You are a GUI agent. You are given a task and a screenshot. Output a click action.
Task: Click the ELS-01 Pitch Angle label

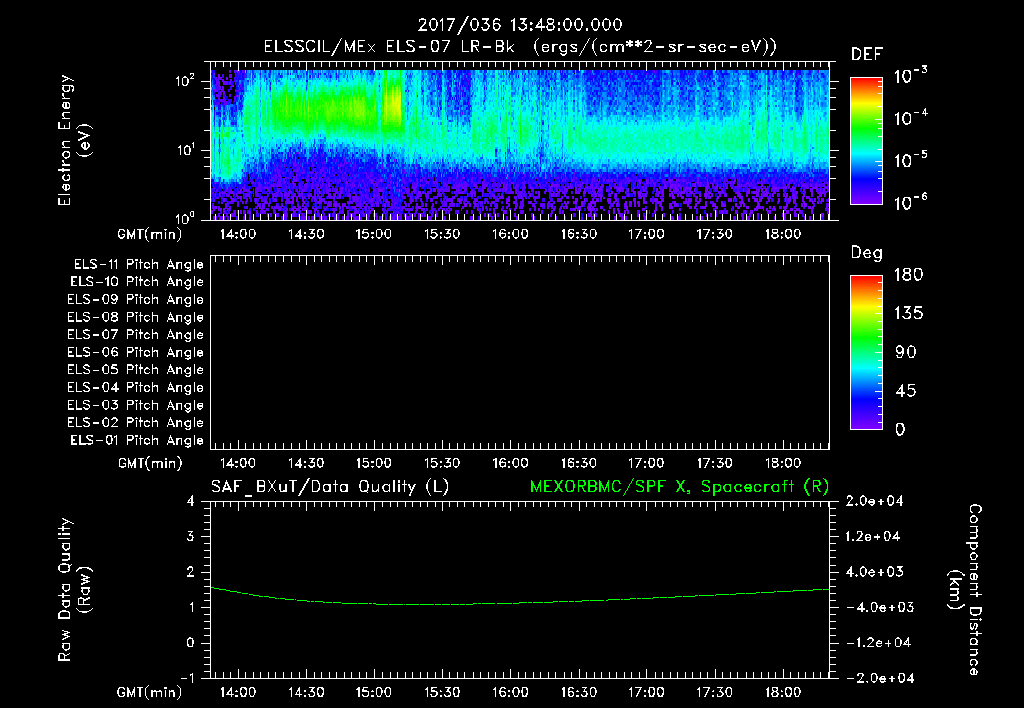(x=136, y=440)
